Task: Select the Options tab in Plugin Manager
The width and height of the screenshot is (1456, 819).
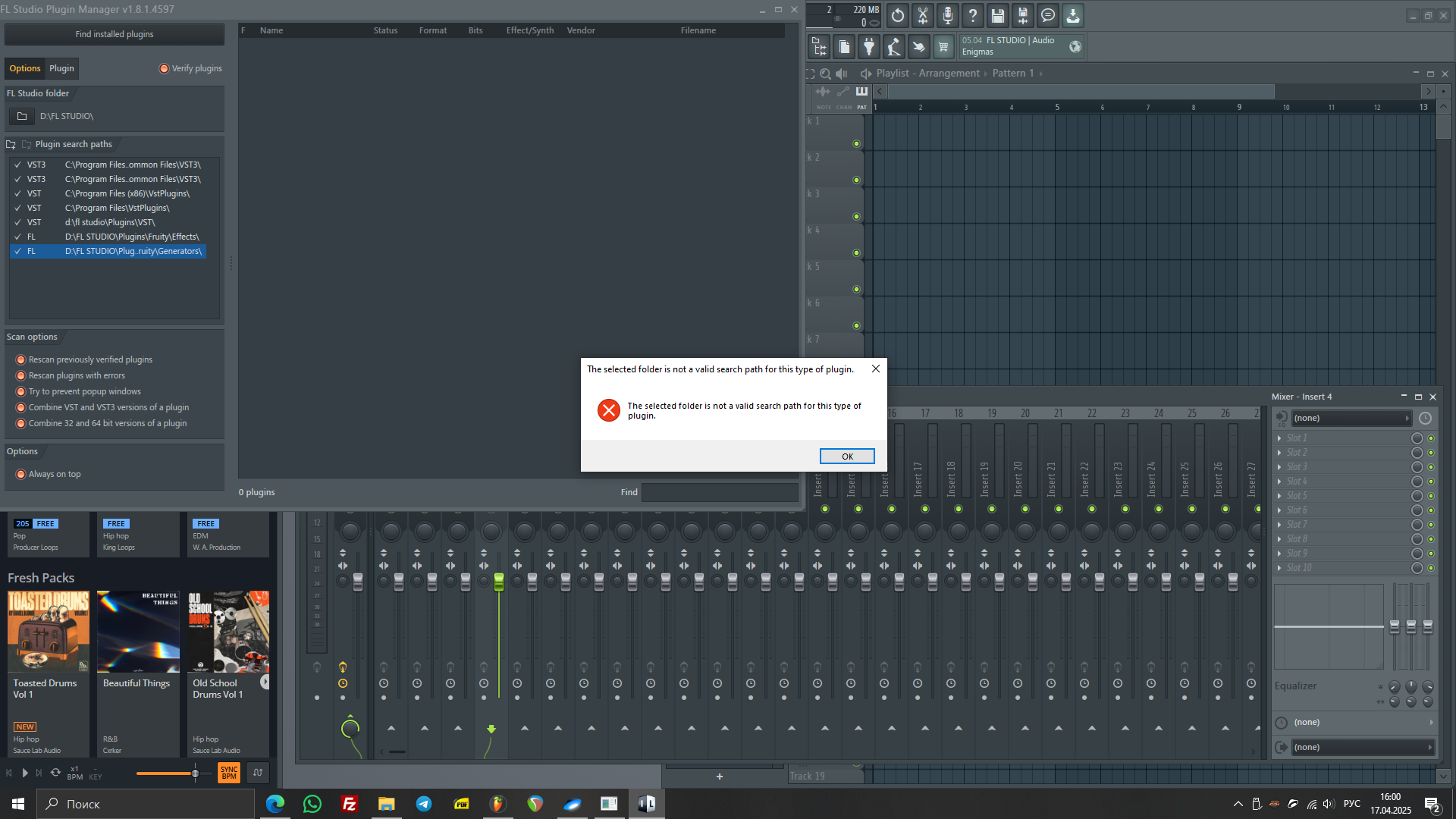Action: click(25, 68)
